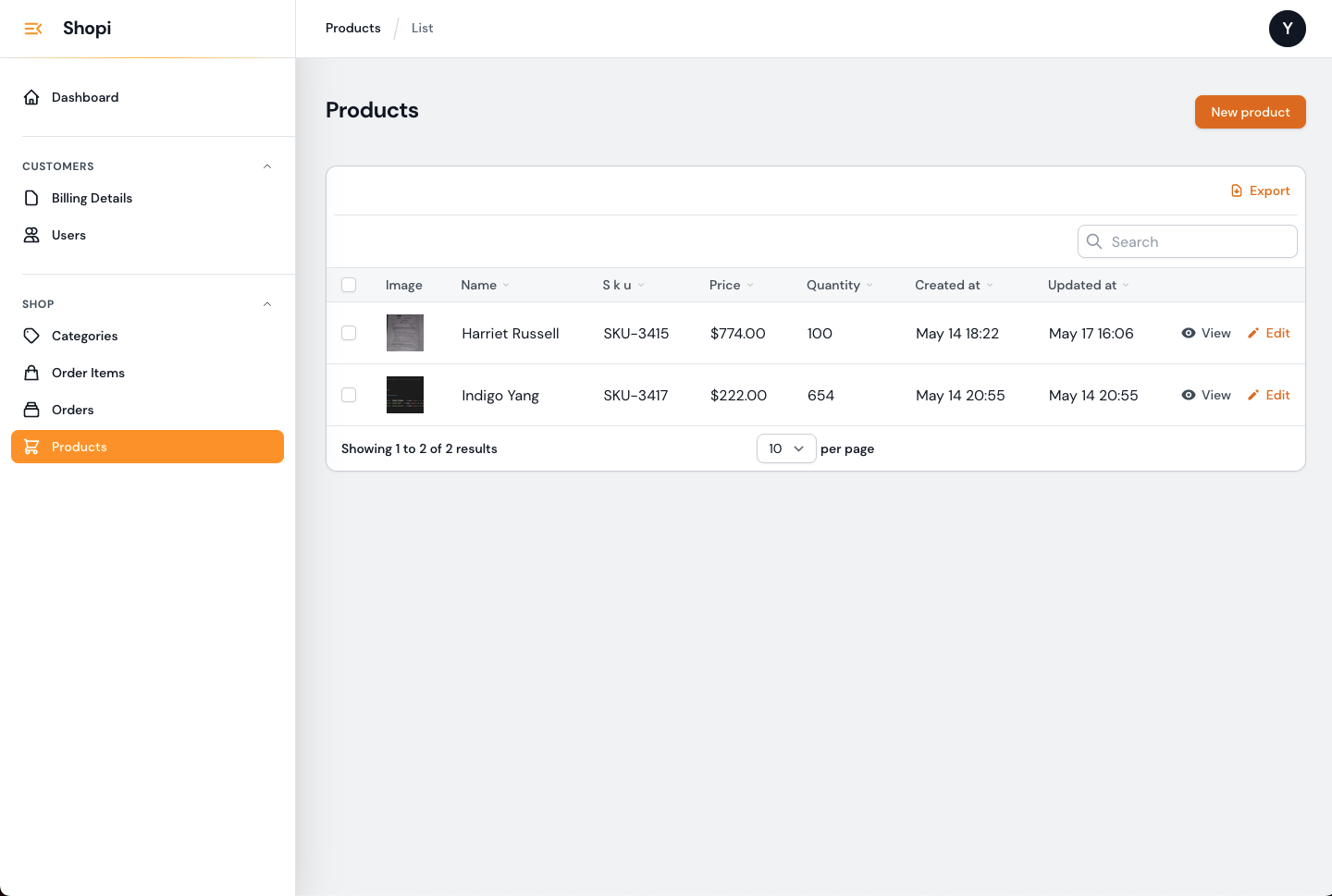The width and height of the screenshot is (1332, 896).
Task: Open Order Items via its bag icon
Action: pyautogui.click(x=31, y=372)
